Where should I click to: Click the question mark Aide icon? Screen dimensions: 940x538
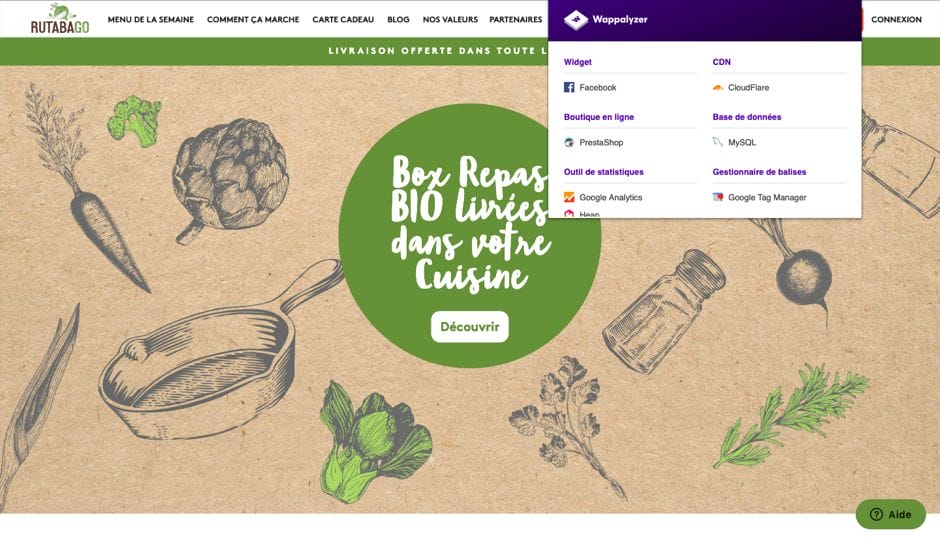tap(876, 515)
